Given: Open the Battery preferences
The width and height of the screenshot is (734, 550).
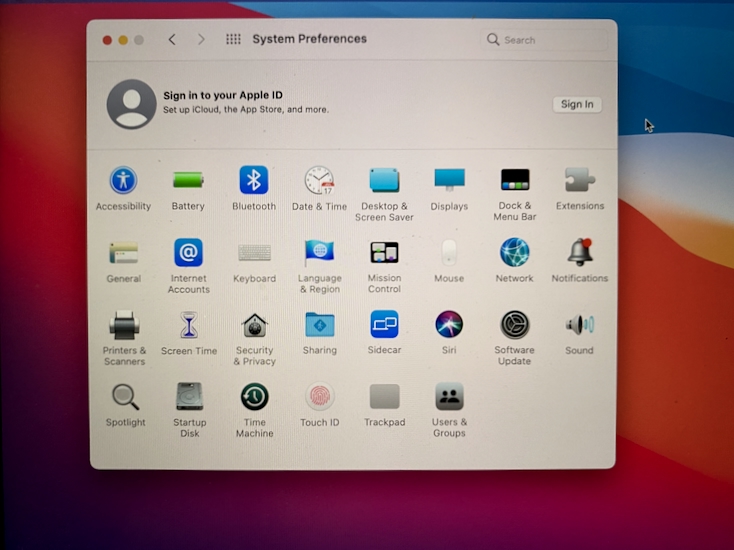Looking at the screenshot, I should click(x=188, y=180).
